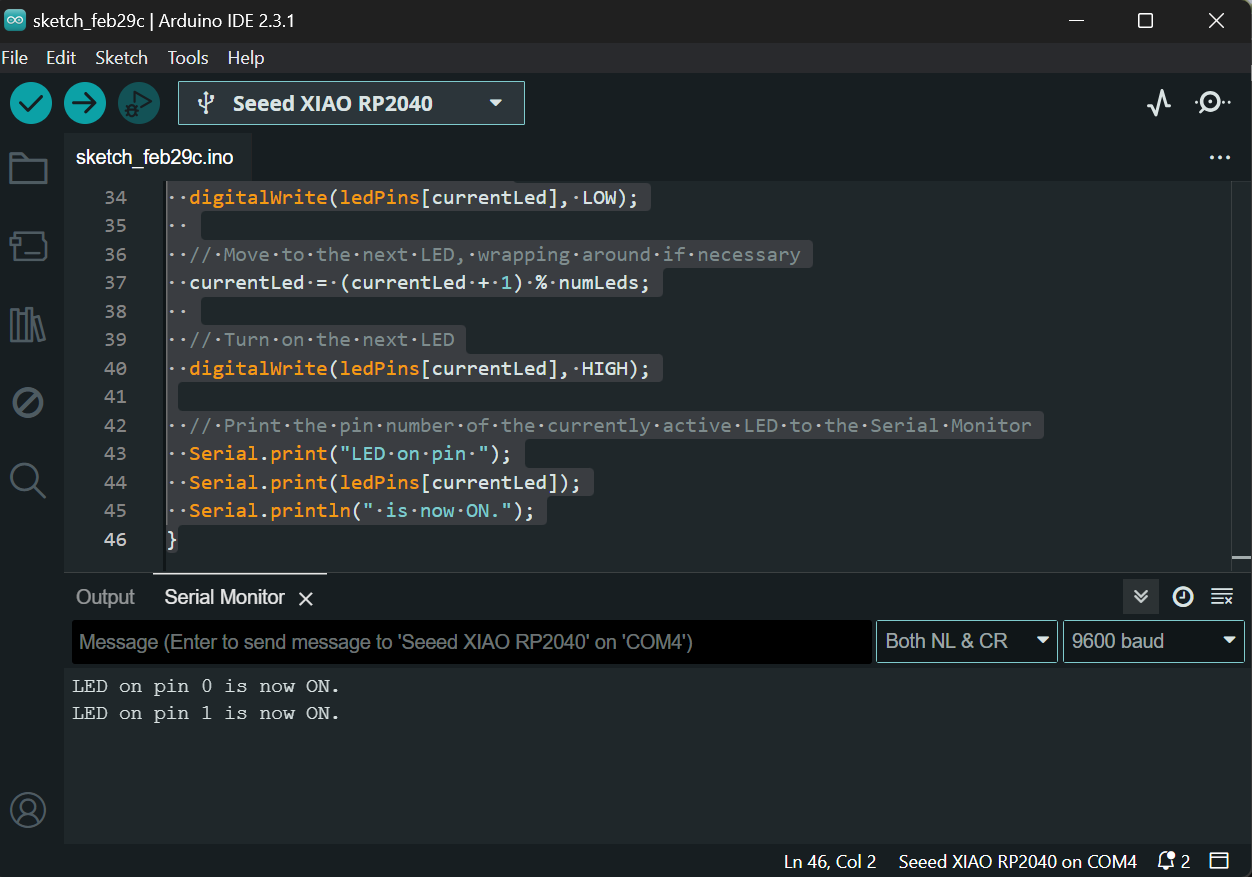Click line number 37 in gutter
The image size is (1252, 877).
pyautogui.click(x=115, y=283)
